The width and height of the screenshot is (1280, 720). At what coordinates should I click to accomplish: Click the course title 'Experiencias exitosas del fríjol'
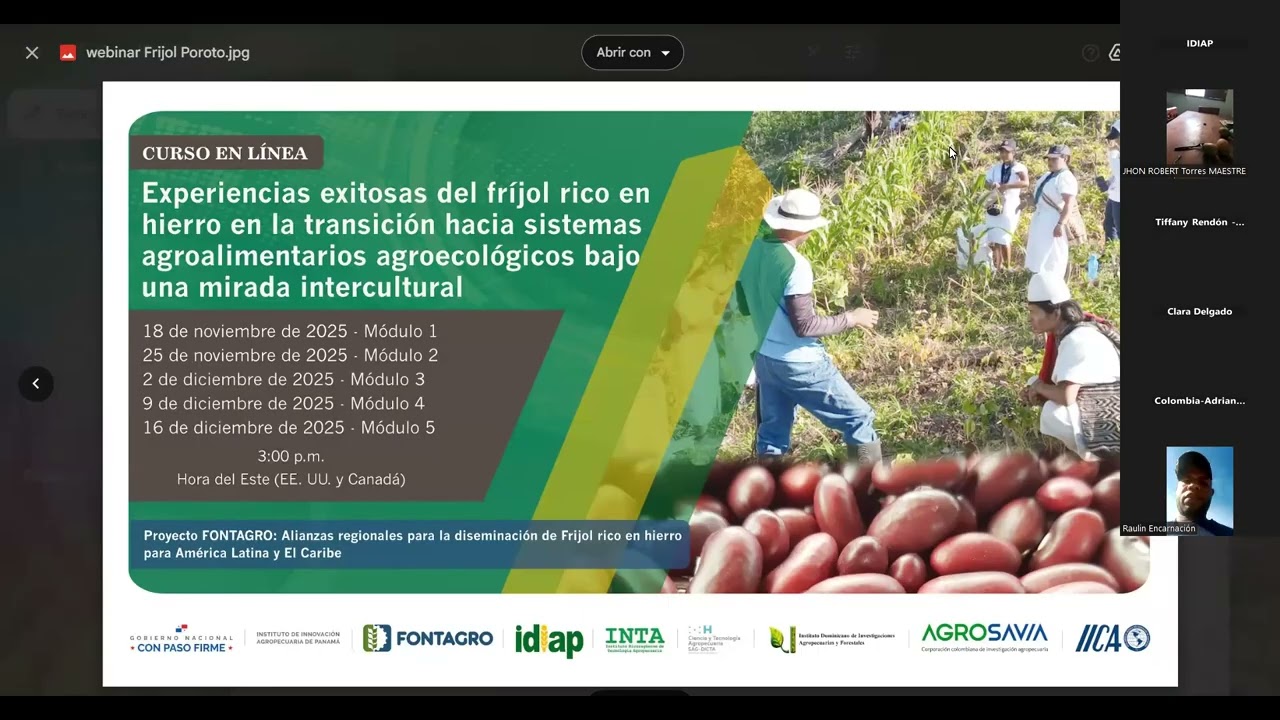coord(396,240)
